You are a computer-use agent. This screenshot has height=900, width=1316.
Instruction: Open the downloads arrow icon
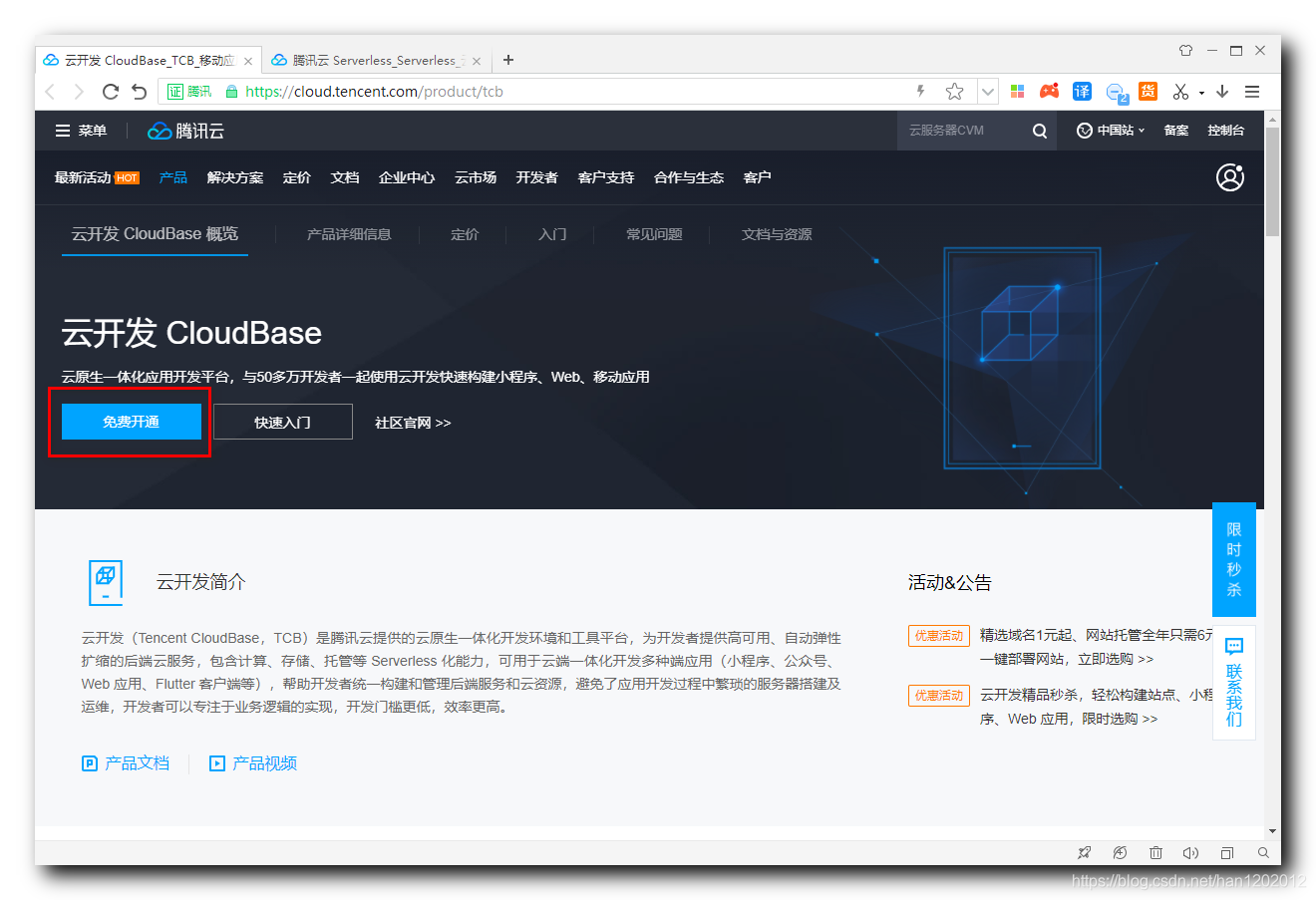click(1222, 92)
